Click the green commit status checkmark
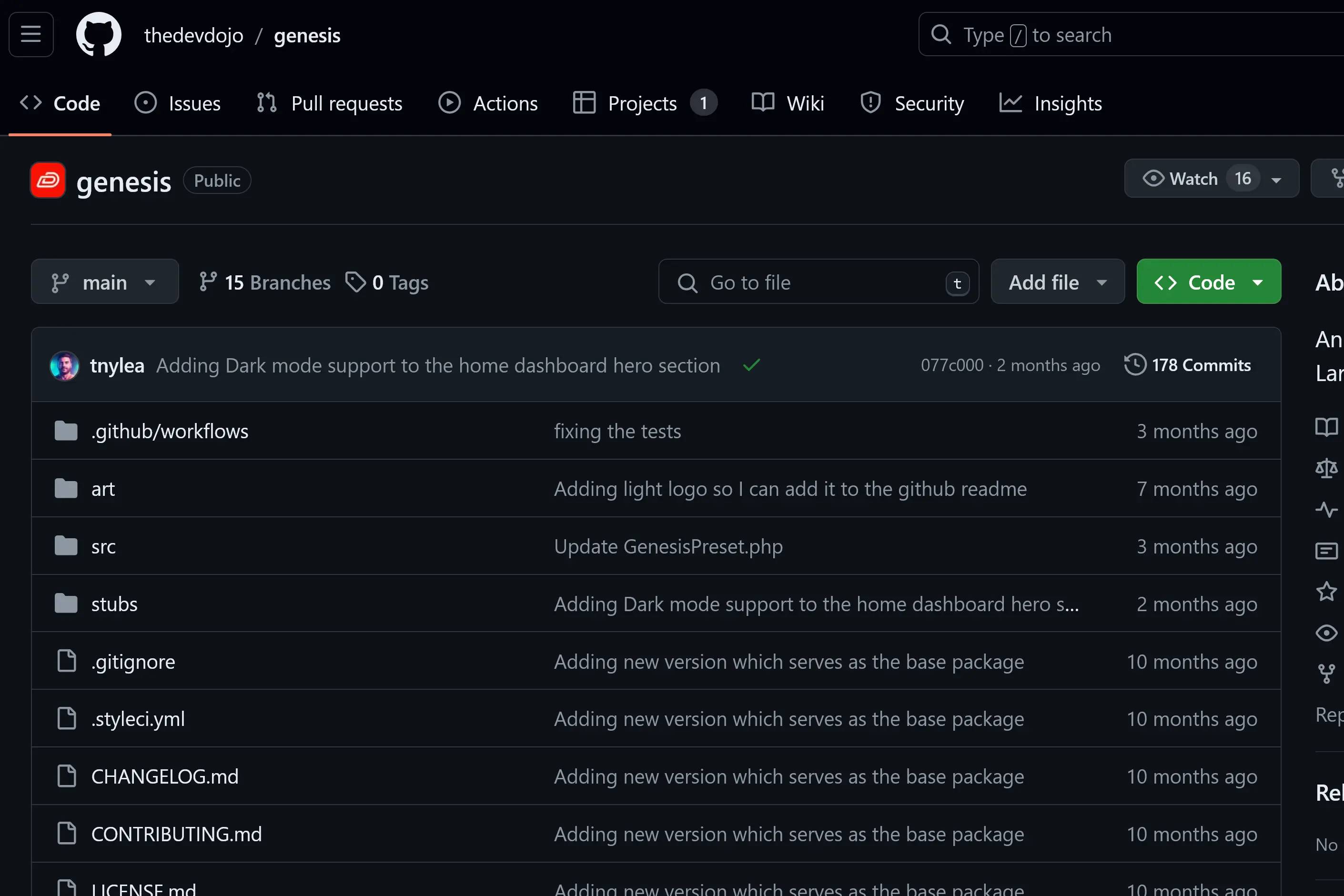 coord(751,365)
